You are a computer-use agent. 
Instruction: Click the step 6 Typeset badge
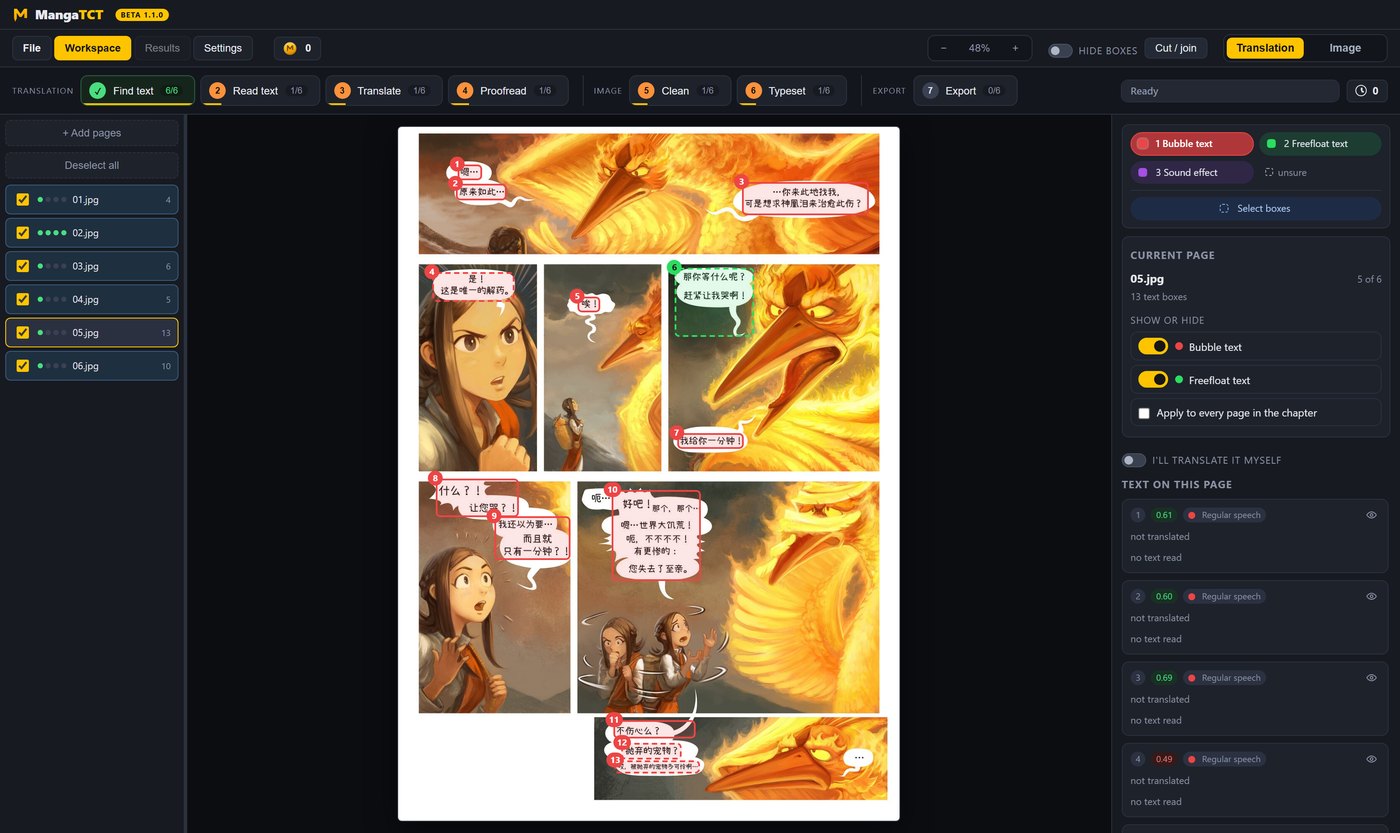coord(753,91)
